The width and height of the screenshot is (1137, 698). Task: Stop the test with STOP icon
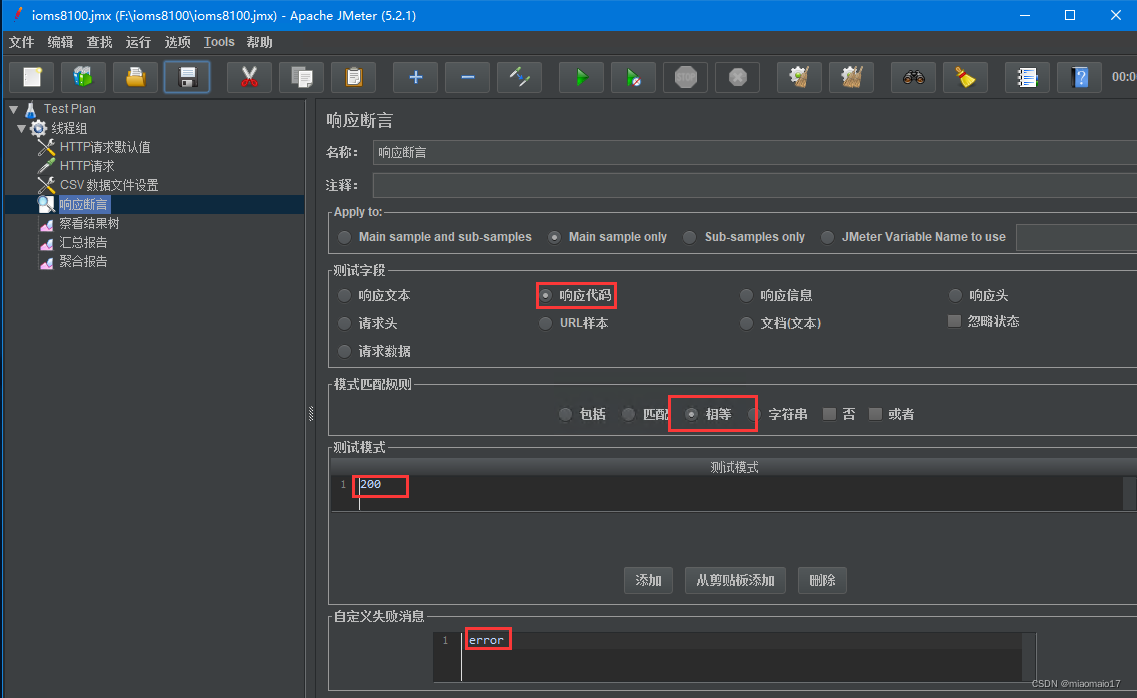coord(686,77)
